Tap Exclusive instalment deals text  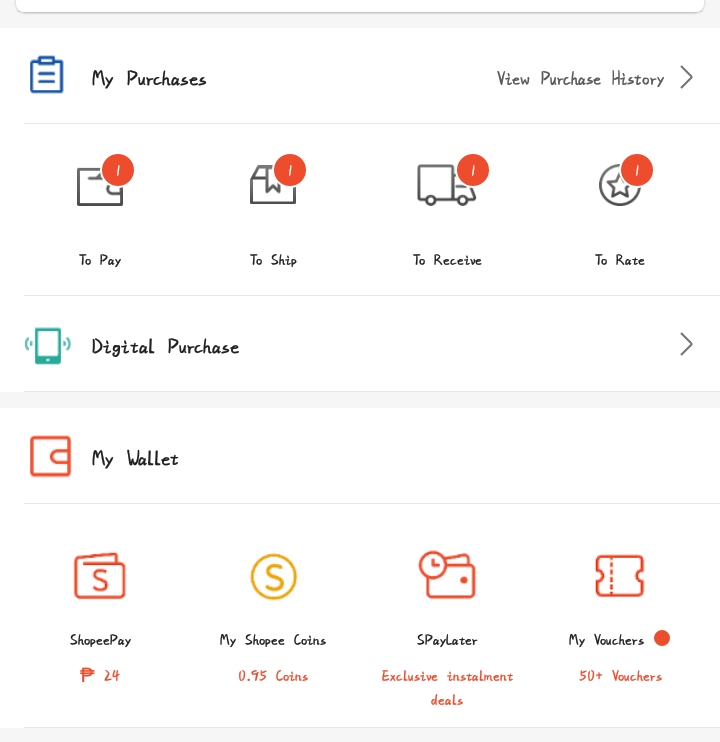coord(447,688)
